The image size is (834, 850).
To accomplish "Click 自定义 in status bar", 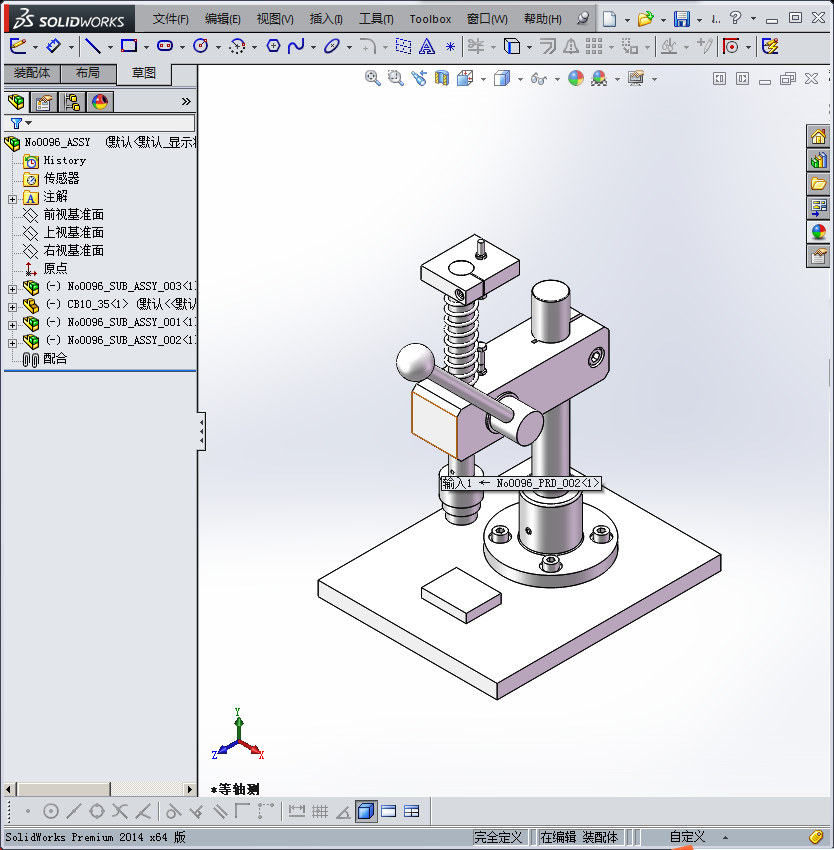I will [687, 837].
